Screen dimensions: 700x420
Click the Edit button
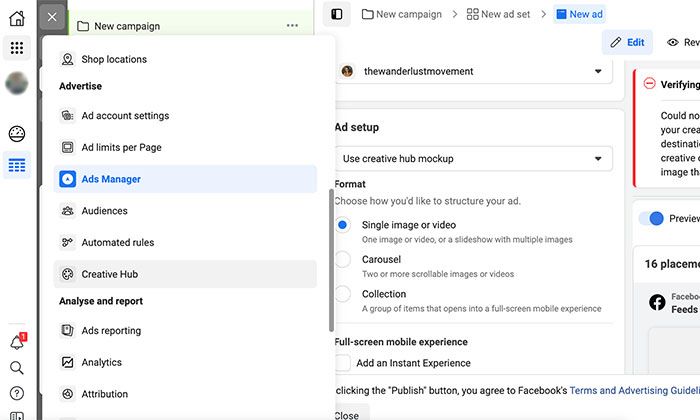point(627,42)
